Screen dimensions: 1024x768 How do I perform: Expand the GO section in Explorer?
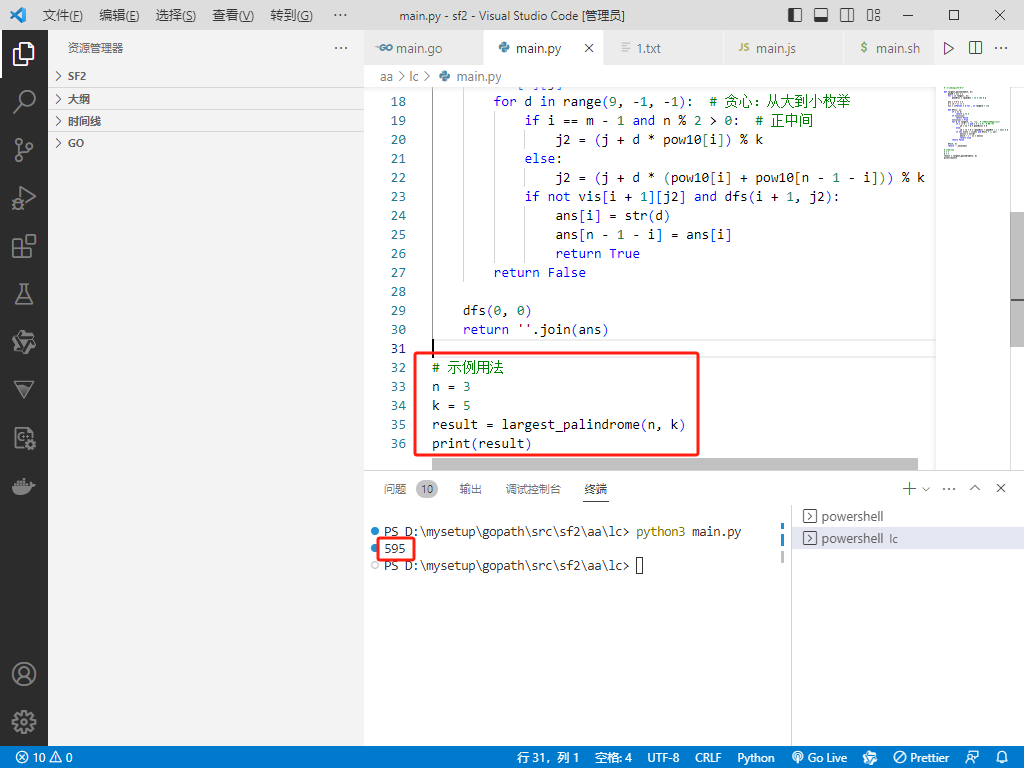pyautogui.click(x=206, y=143)
